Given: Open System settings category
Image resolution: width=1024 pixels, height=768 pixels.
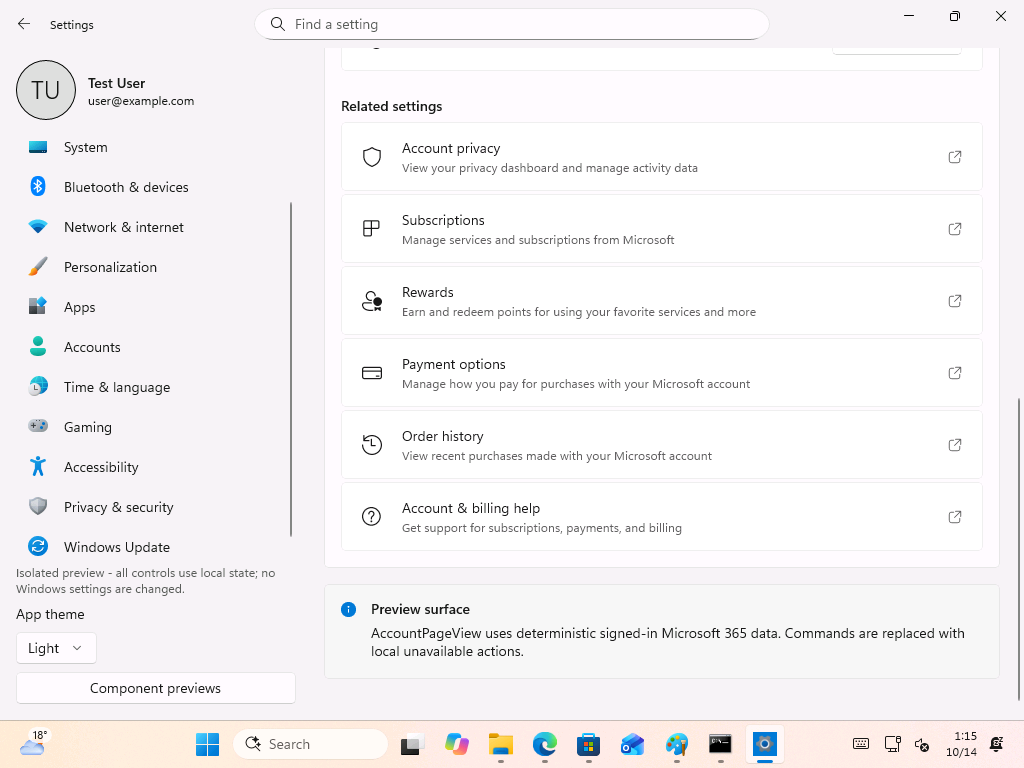Looking at the screenshot, I should tap(153, 147).
